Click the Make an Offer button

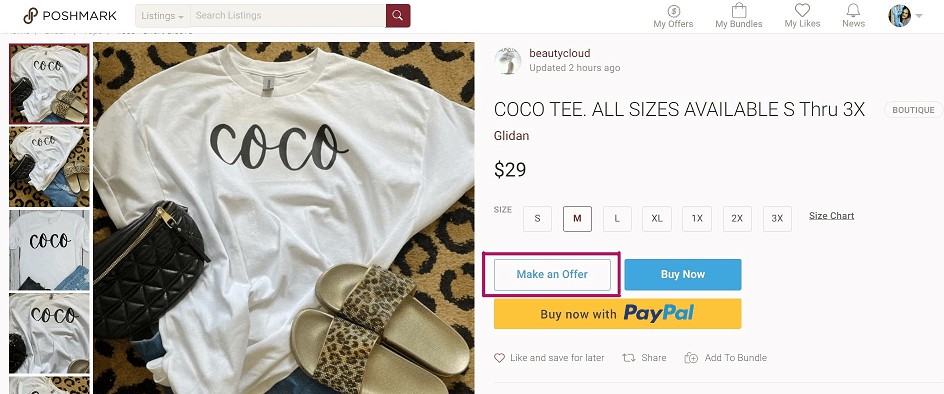pos(552,275)
